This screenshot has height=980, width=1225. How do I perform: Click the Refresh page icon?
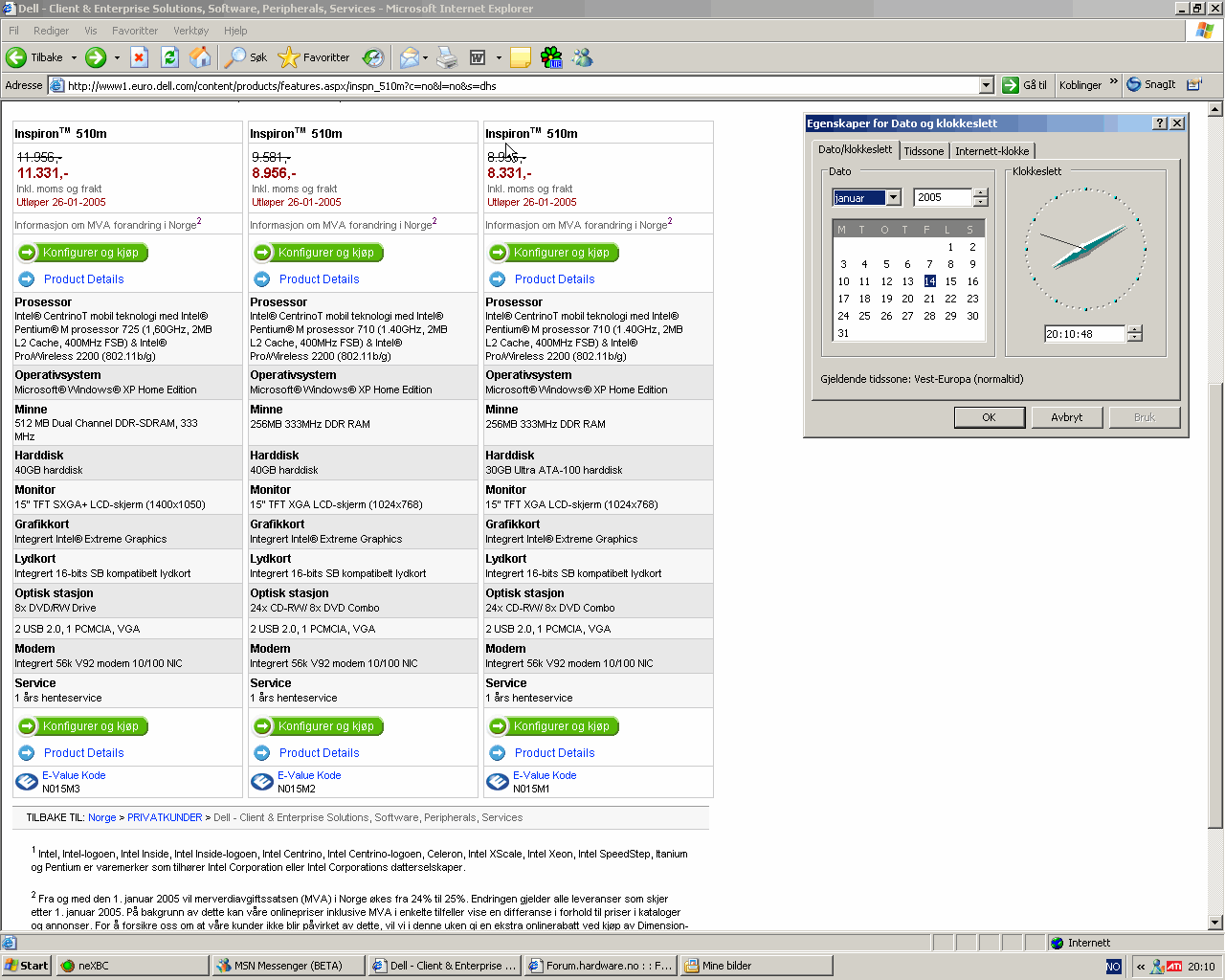[169, 57]
